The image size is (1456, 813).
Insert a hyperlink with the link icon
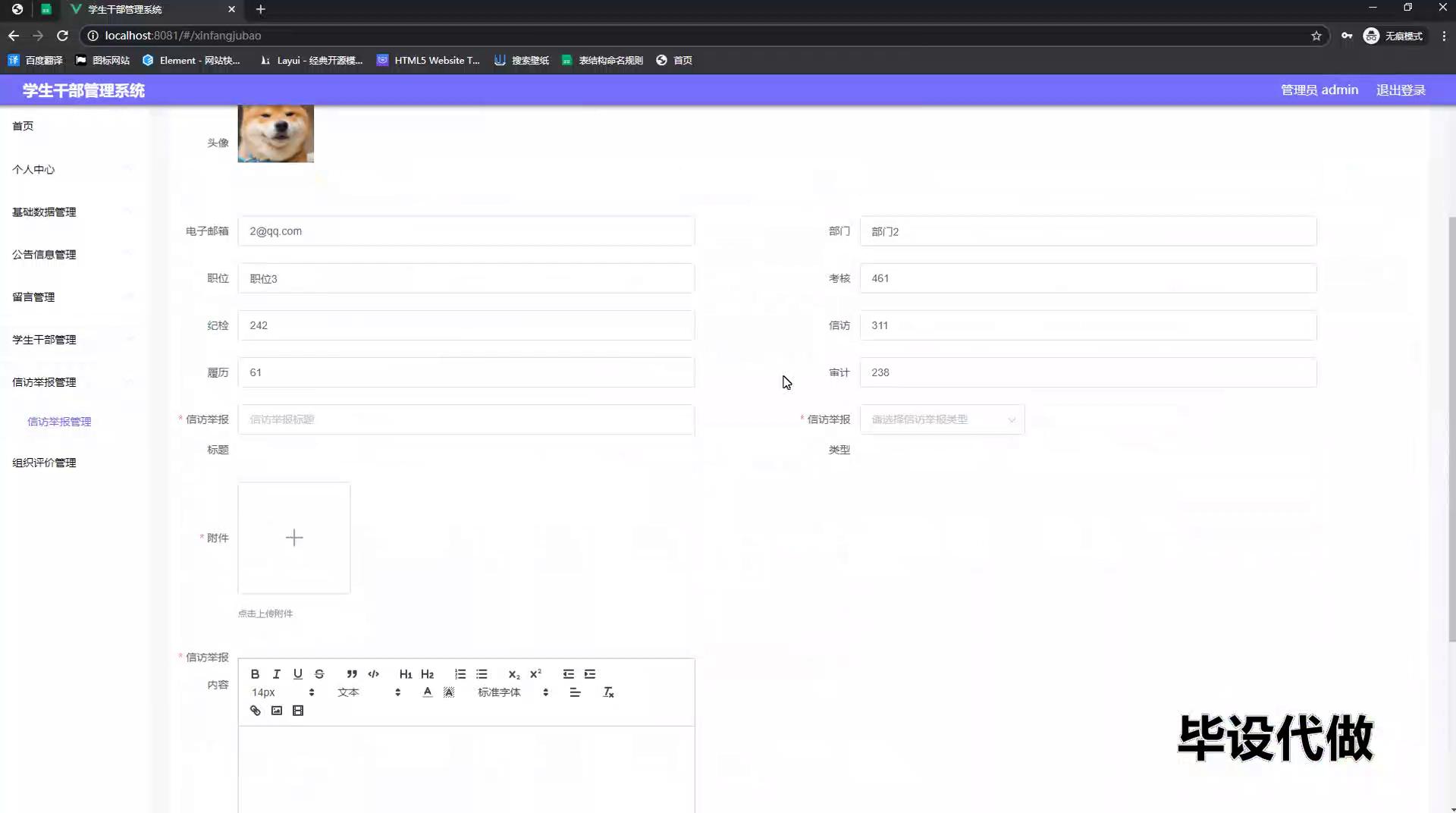pos(255,711)
